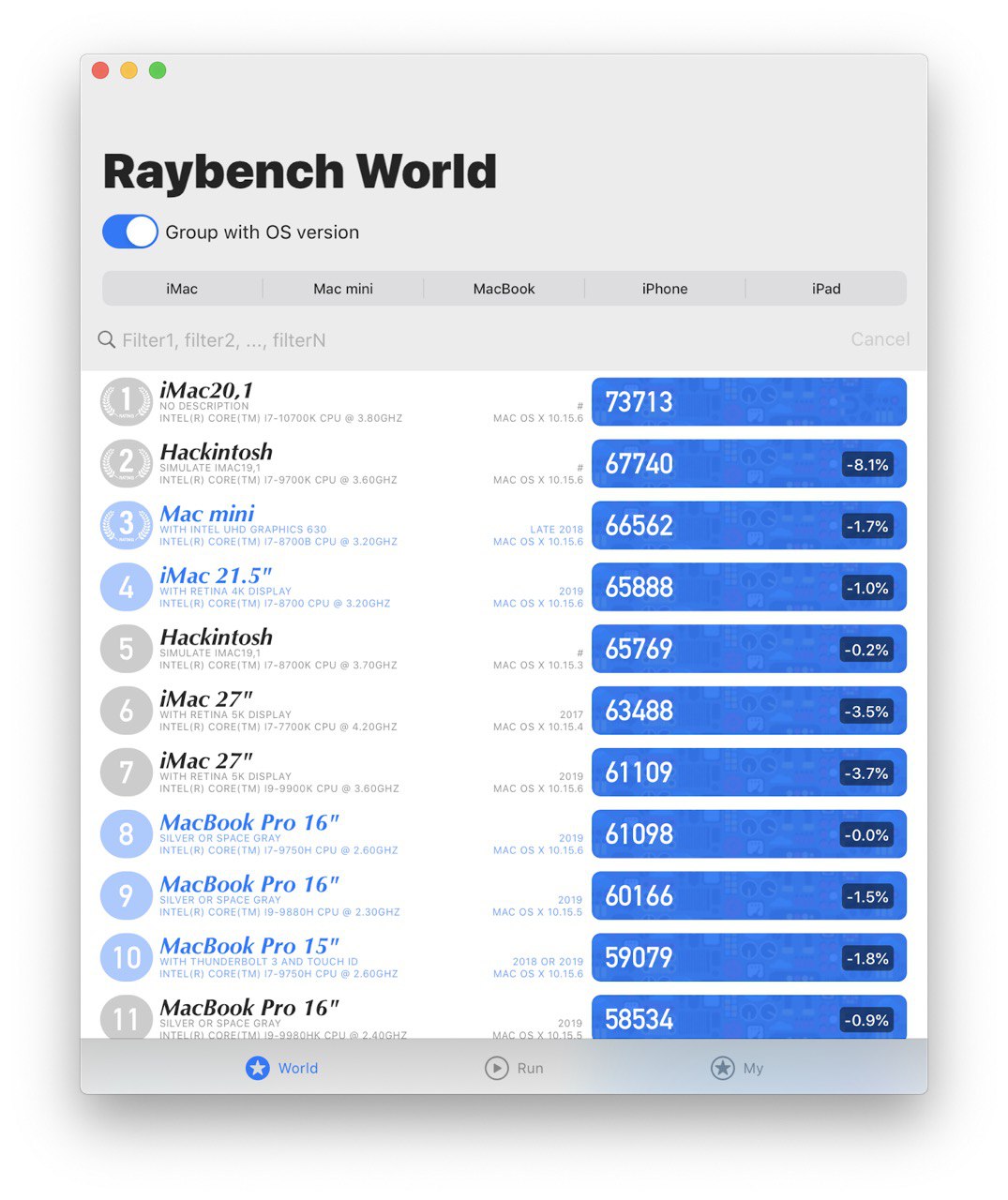The image size is (1008, 1200).
Task: Click the rank 10 circle badge
Action: click(127, 957)
